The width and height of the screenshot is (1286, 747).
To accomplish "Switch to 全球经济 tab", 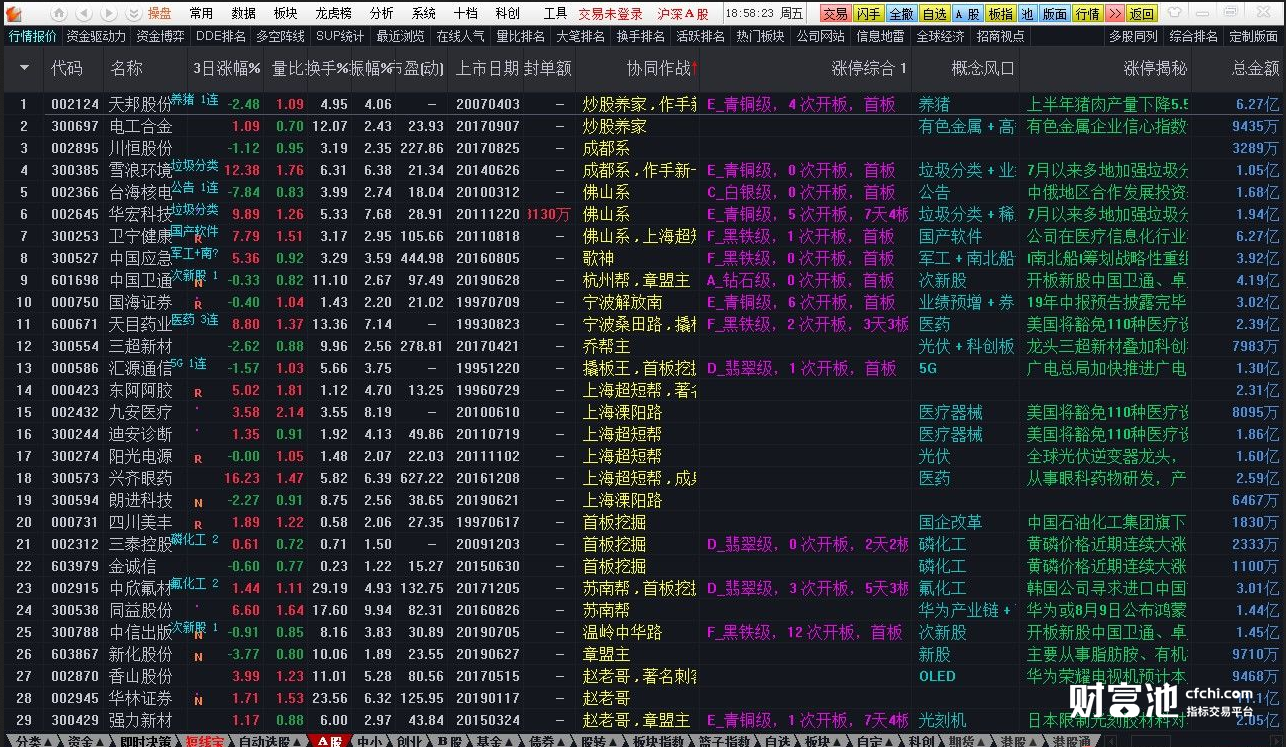I will point(941,36).
